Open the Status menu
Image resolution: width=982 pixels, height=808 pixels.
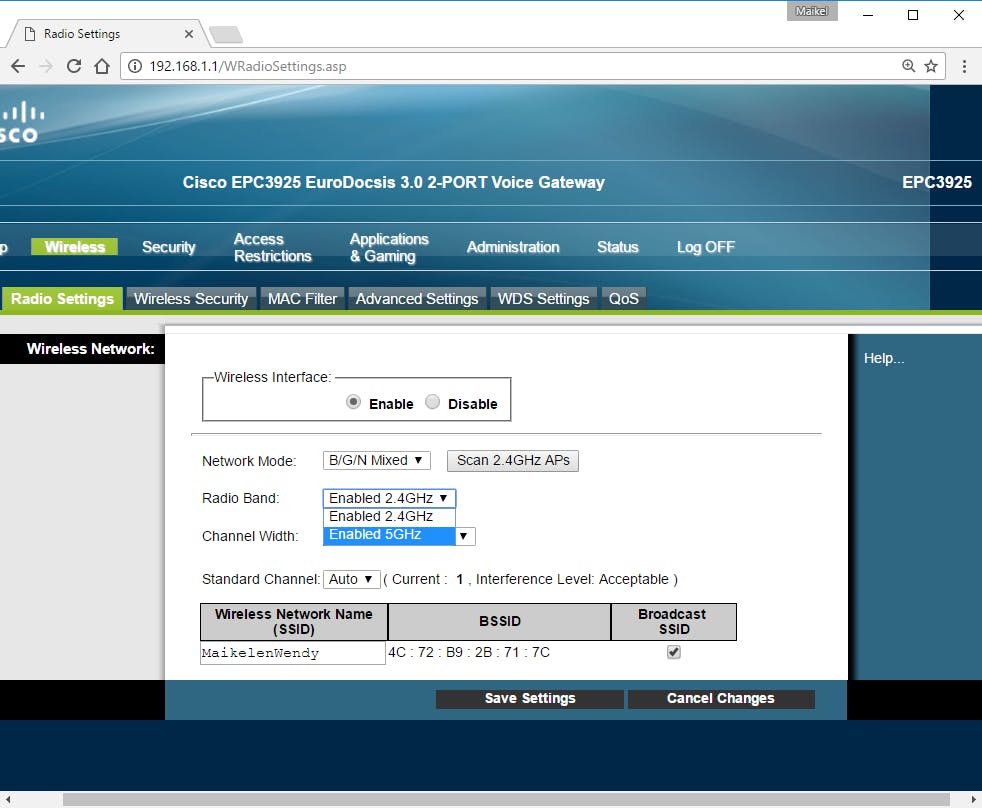pyautogui.click(x=618, y=247)
